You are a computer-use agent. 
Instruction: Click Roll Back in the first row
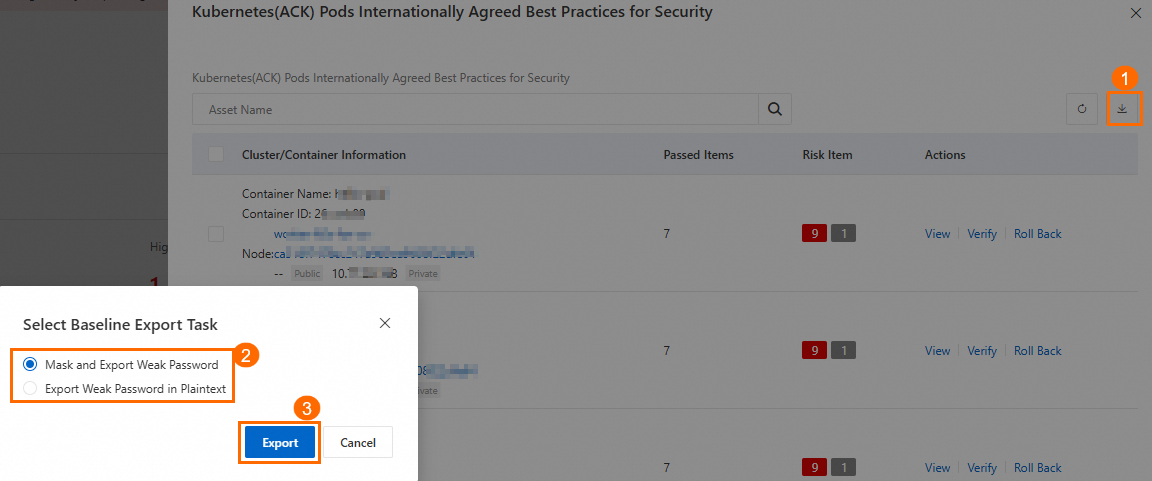[x=1037, y=234]
